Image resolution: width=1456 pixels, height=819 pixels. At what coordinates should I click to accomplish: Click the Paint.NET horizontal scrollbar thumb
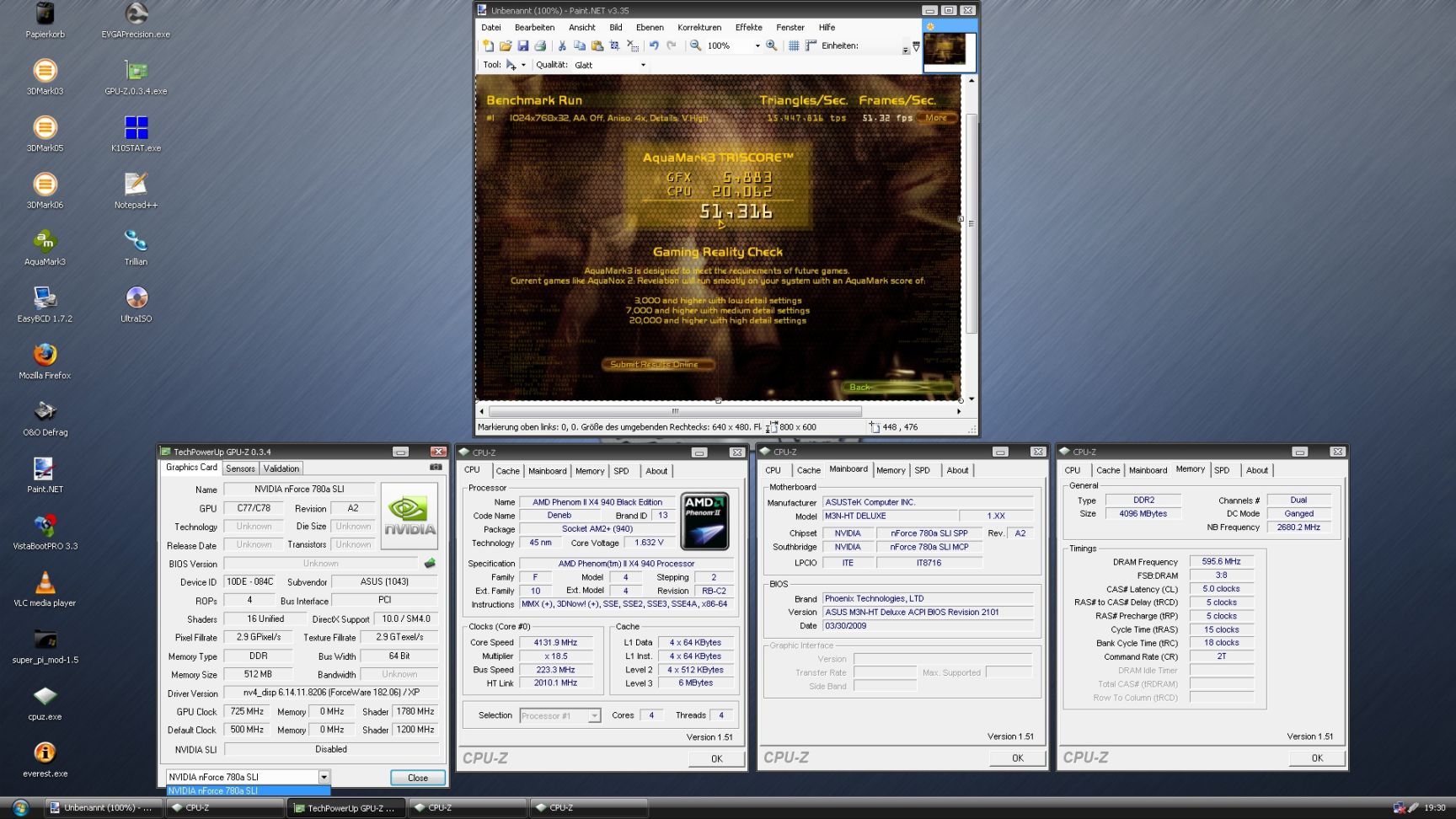point(675,411)
